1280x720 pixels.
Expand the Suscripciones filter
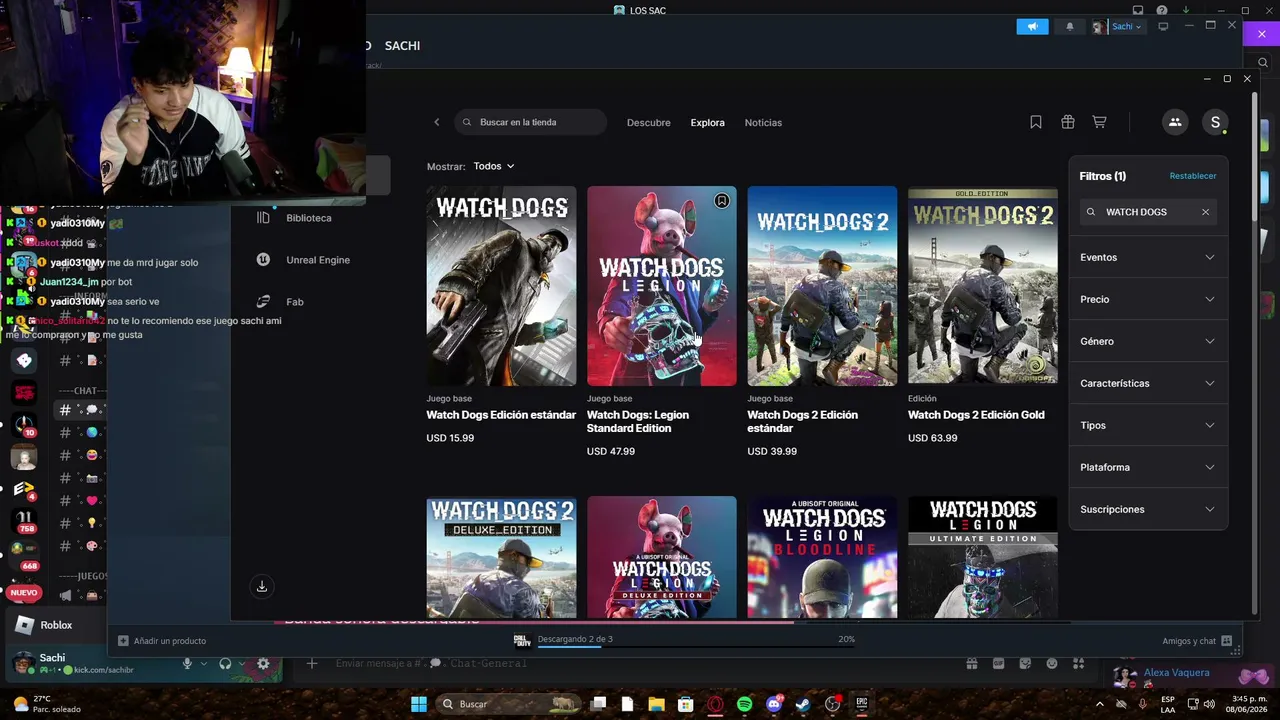(1148, 509)
